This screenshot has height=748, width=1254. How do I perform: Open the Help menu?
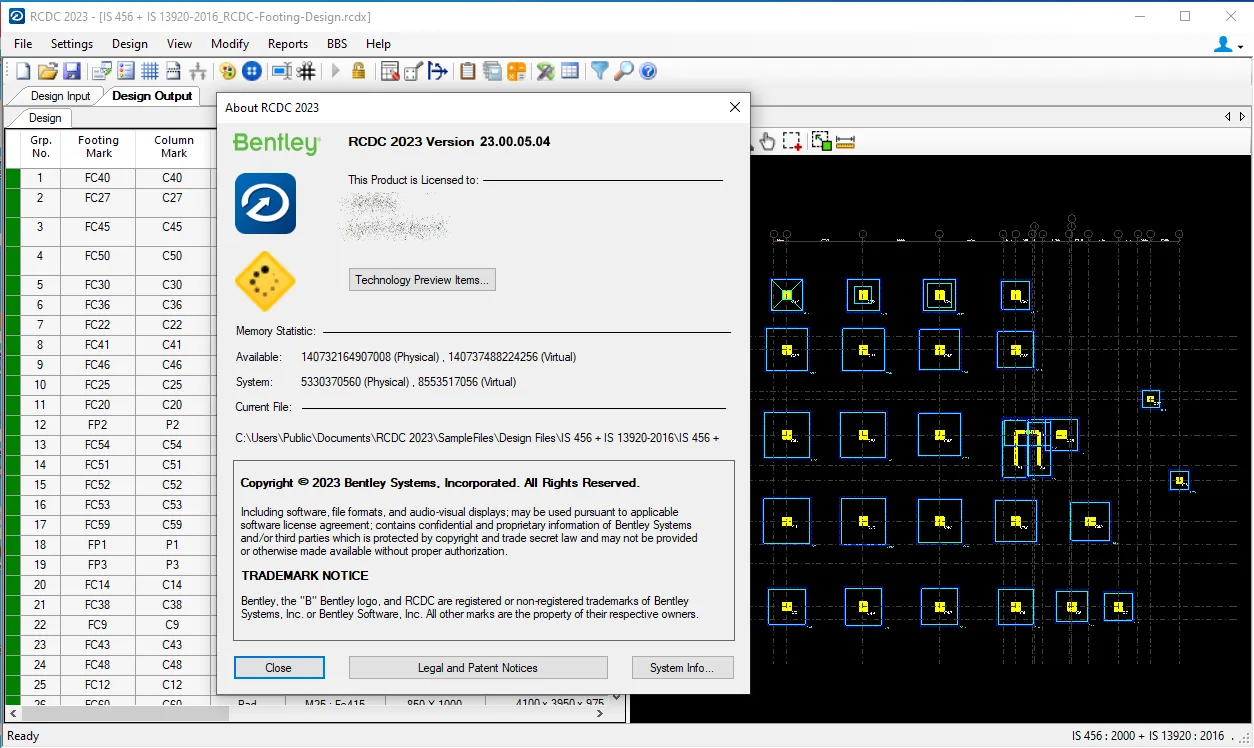click(378, 44)
